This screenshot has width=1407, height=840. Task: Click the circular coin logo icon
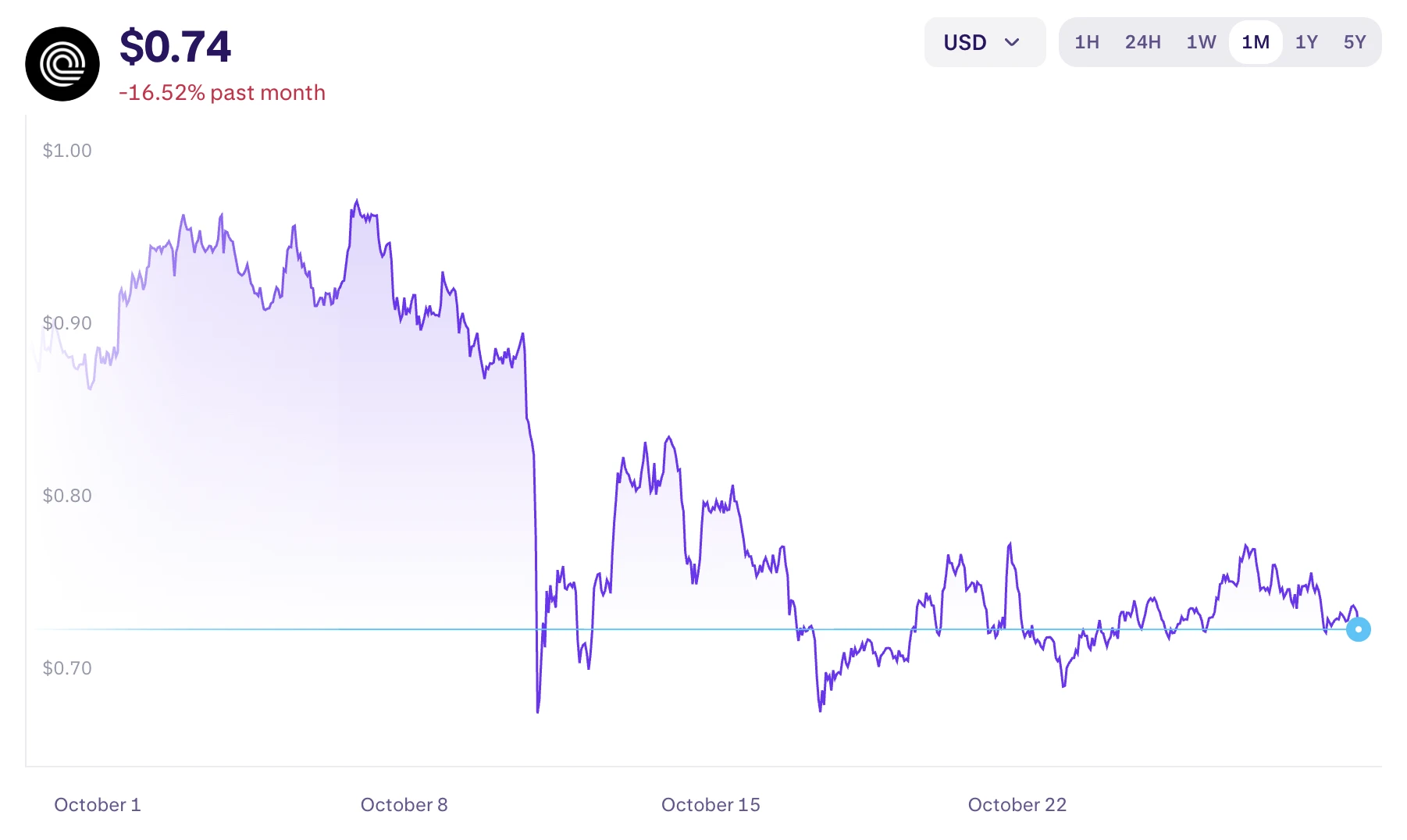(x=62, y=64)
